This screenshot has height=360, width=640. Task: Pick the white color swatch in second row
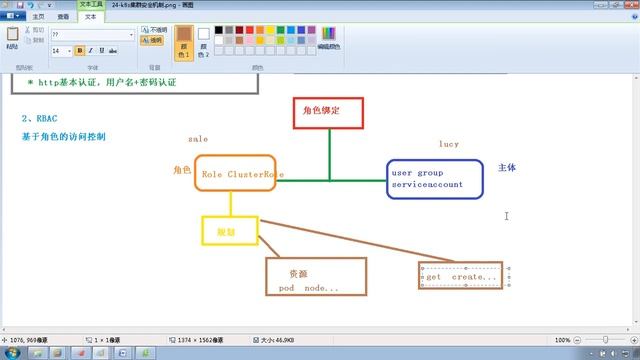click(x=219, y=40)
